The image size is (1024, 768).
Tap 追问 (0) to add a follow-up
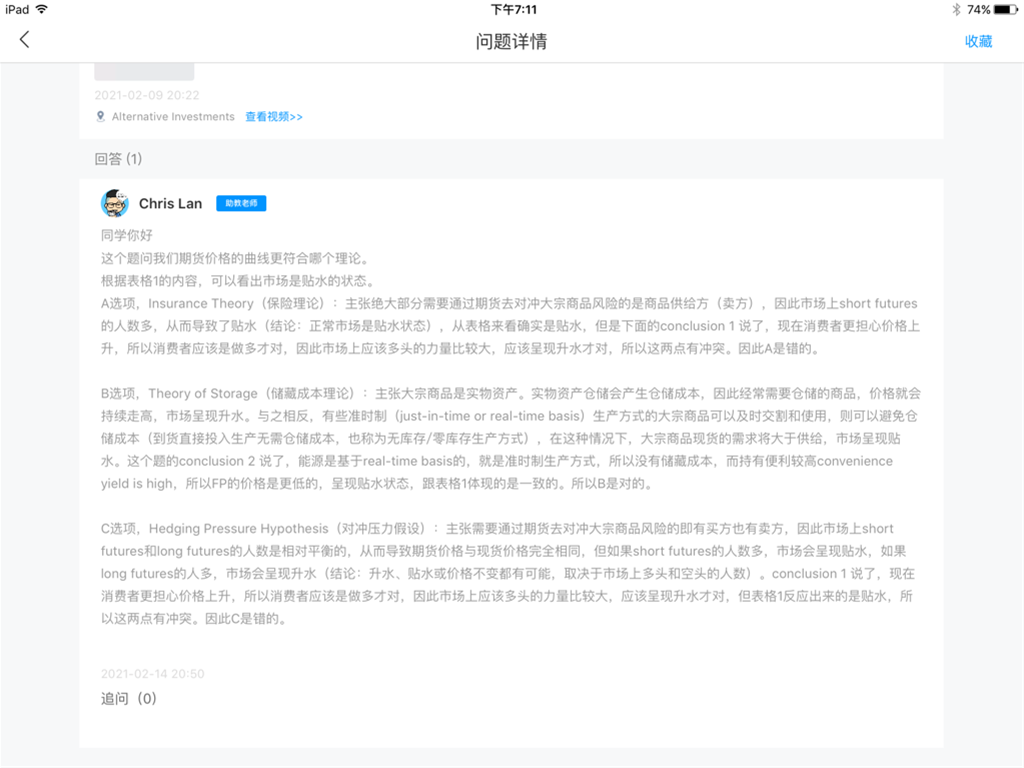point(129,699)
